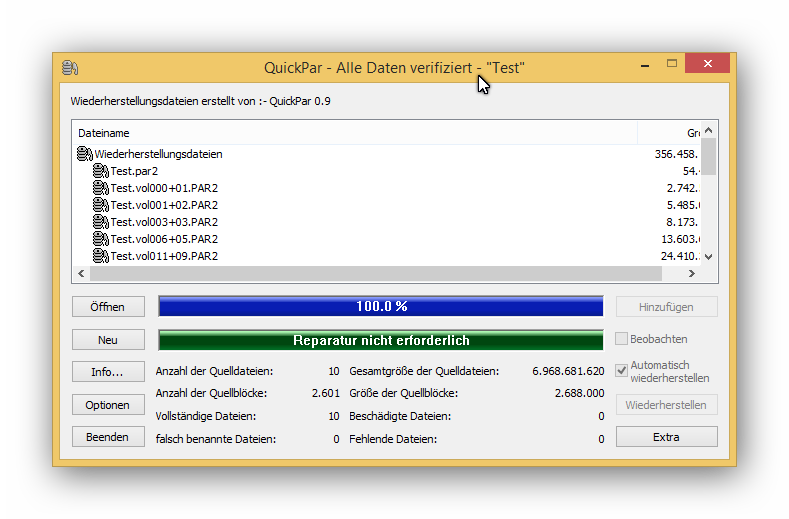Select the Test.vol000+01.PAR2 row

pos(386,188)
